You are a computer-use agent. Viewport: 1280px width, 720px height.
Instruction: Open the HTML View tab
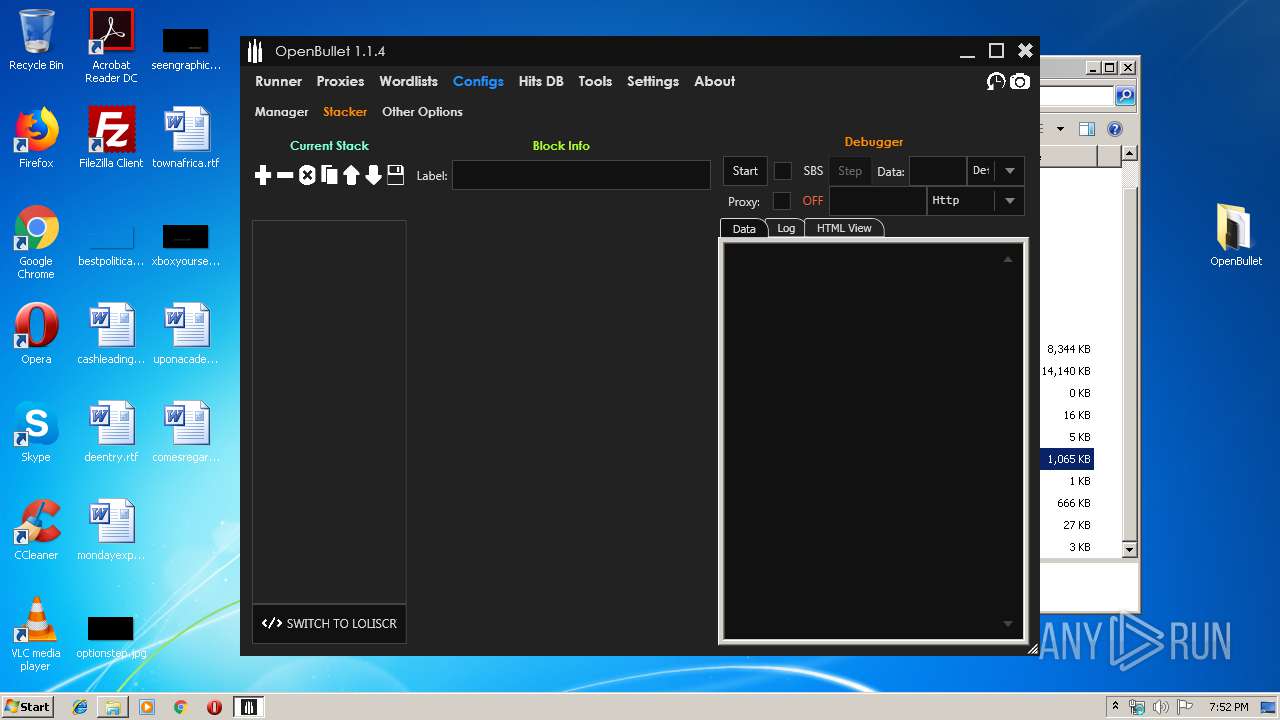pos(844,228)
